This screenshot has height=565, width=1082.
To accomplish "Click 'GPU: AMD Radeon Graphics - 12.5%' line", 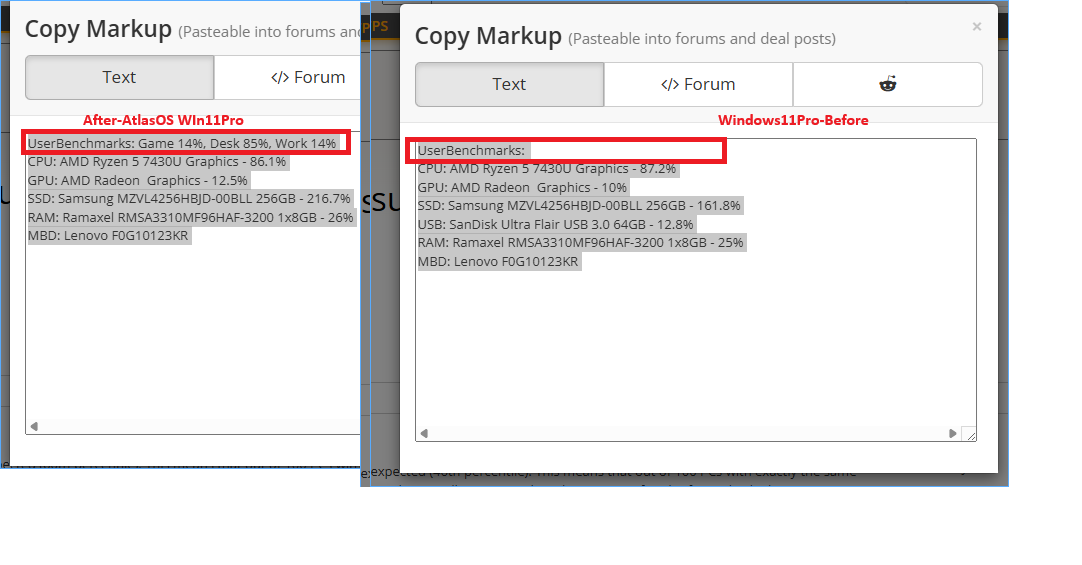I will [x=137, y=180].
